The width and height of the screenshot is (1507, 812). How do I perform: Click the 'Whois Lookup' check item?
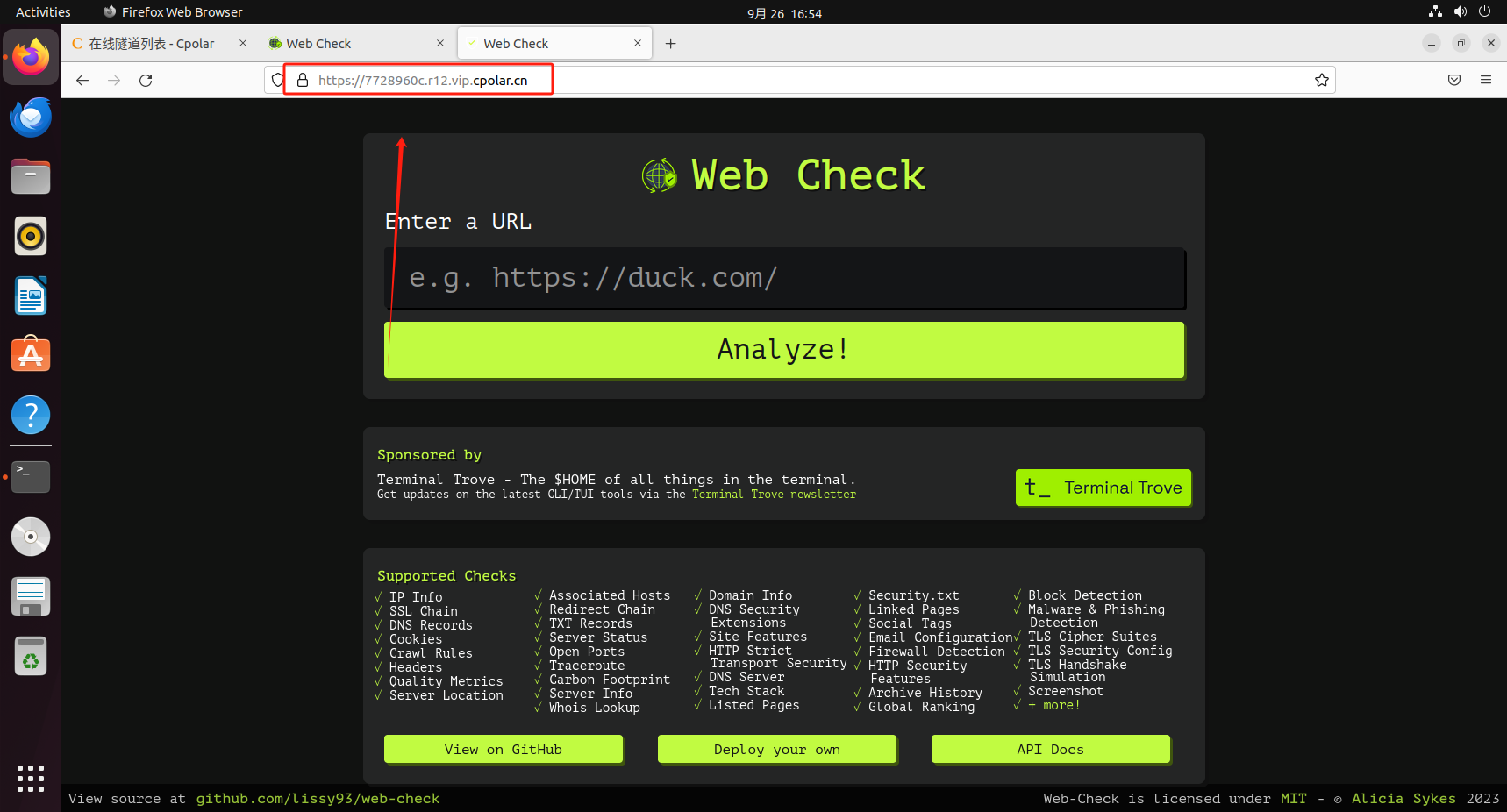coord(595,708)
